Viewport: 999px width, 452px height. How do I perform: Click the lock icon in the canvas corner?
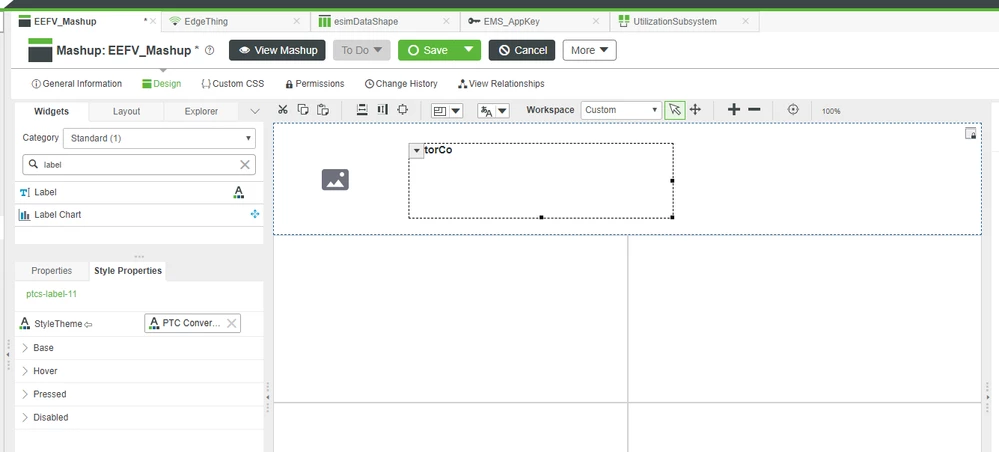click(x=970, y=133)
